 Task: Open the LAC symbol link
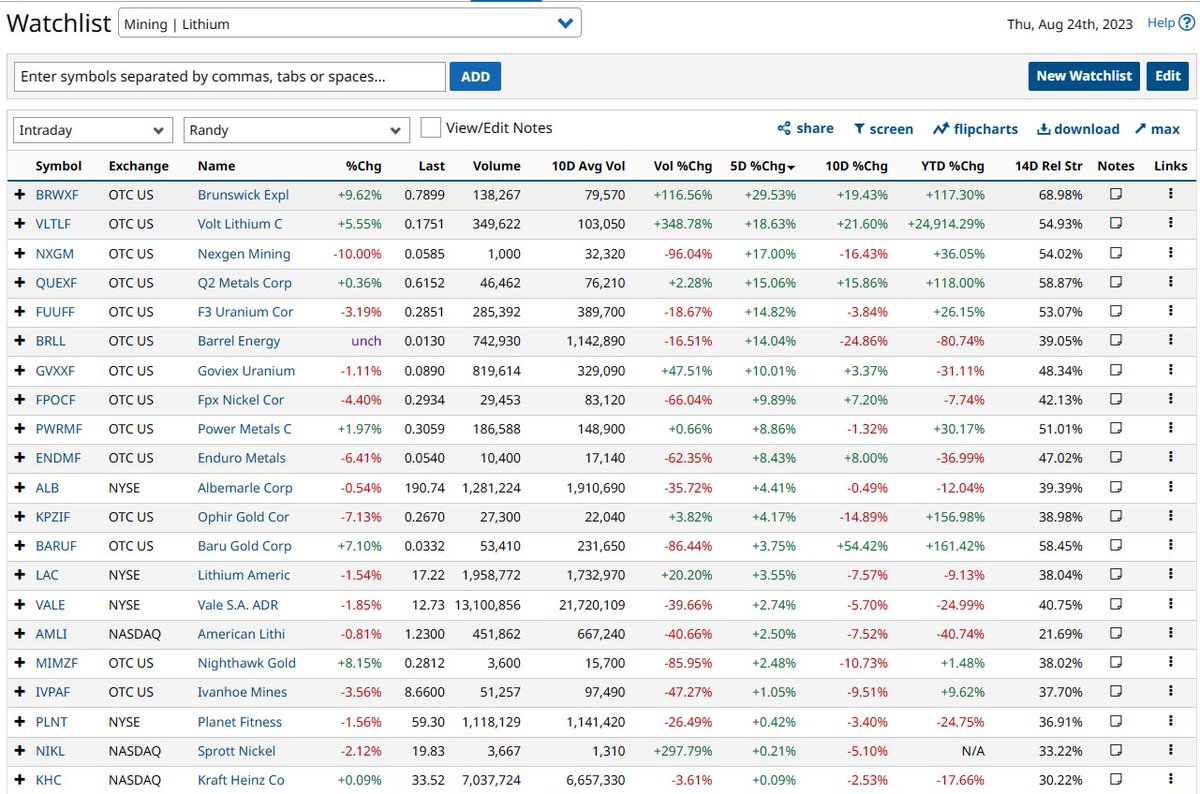pyautogui.click(x=47, y=575)
